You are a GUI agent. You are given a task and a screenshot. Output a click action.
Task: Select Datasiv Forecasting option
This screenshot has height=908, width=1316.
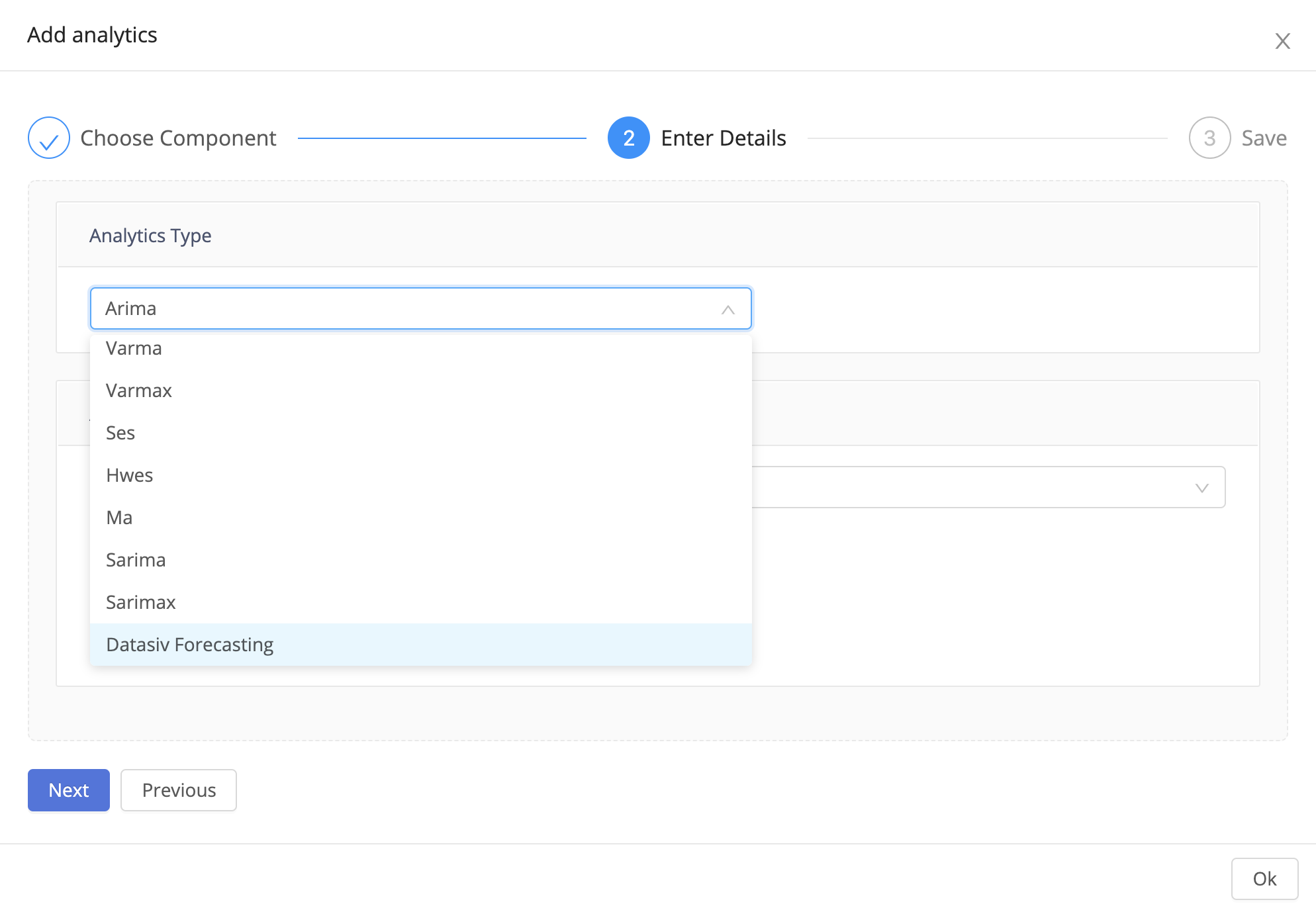coord(421,645)
